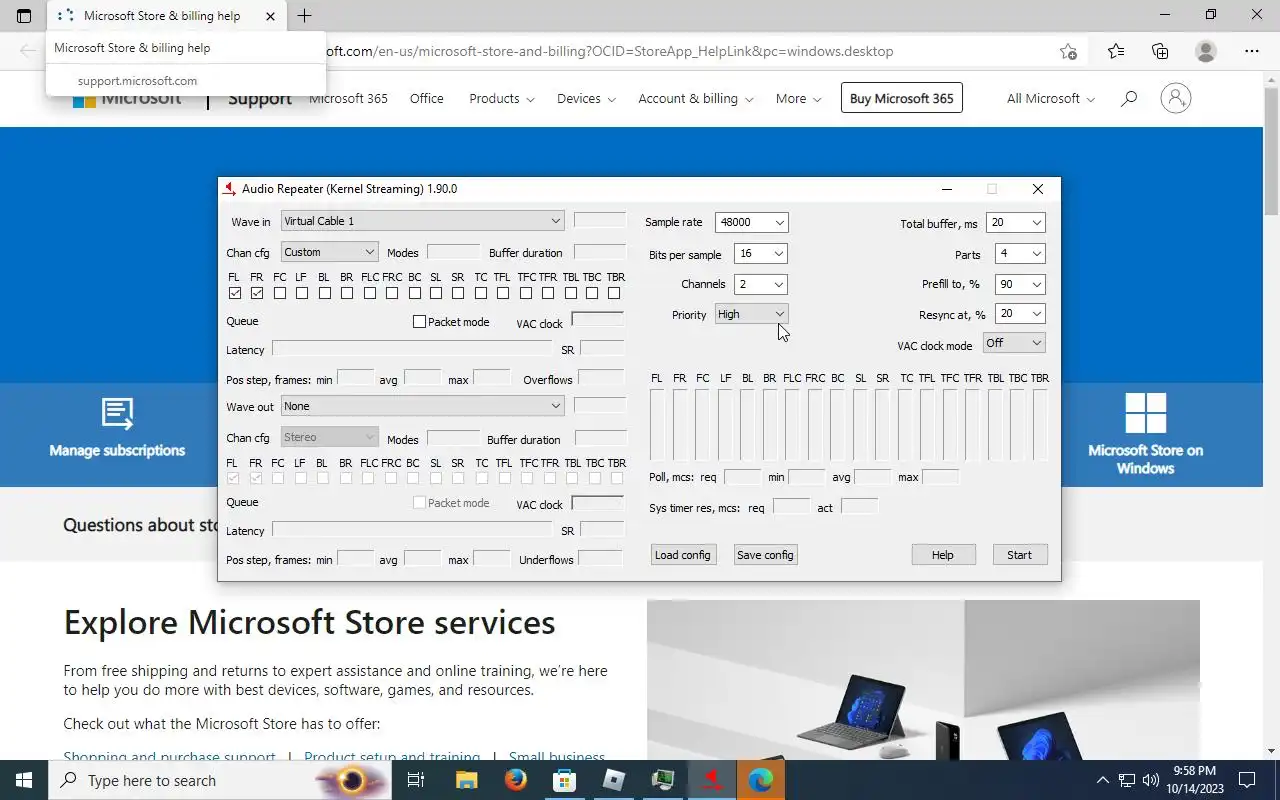This screenshot has height=800, width=1280.
Task: Enable Wave in Packet mode
Action: coord(451,322)
